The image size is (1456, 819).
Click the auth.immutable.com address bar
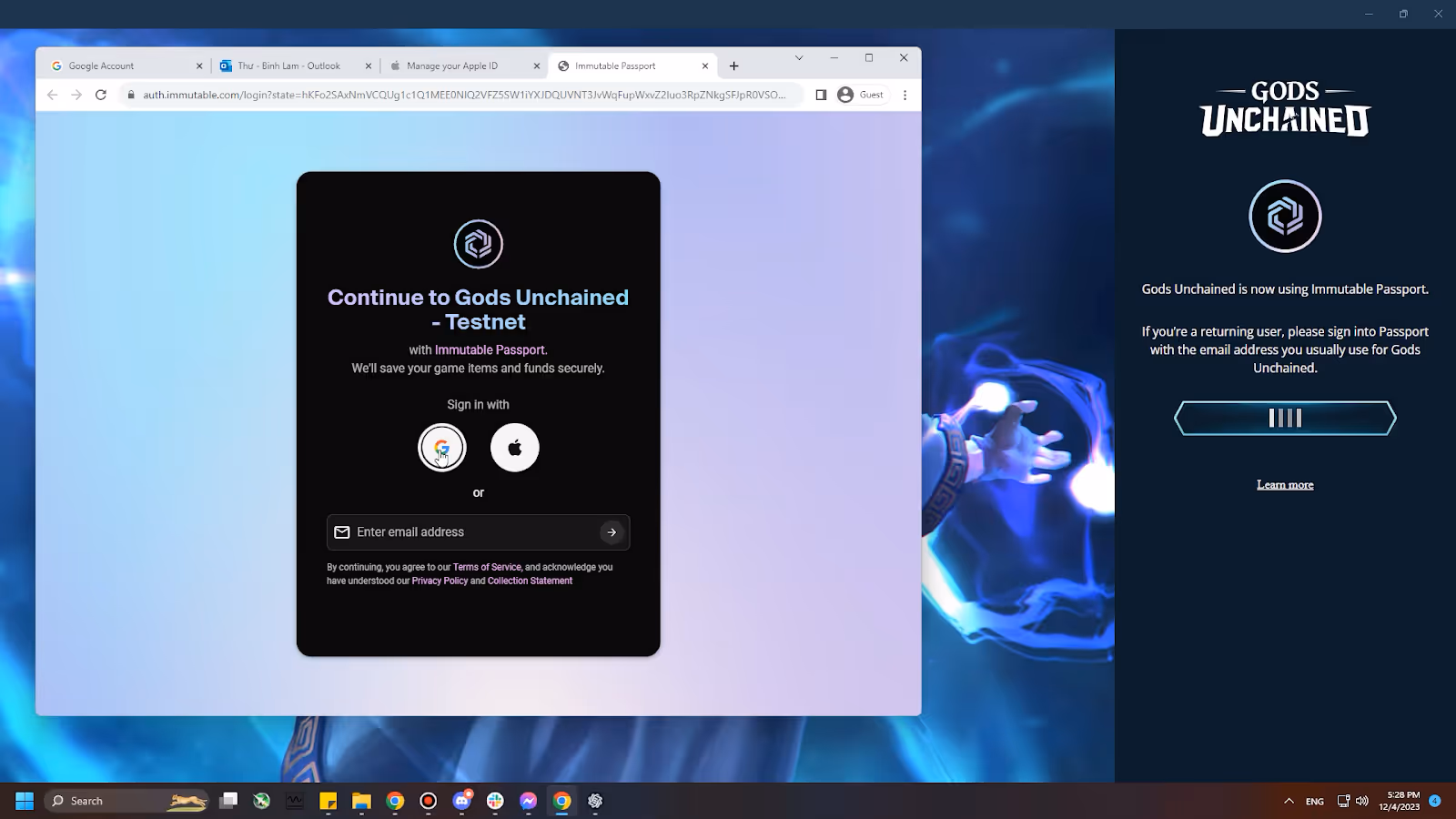(464, 95)
